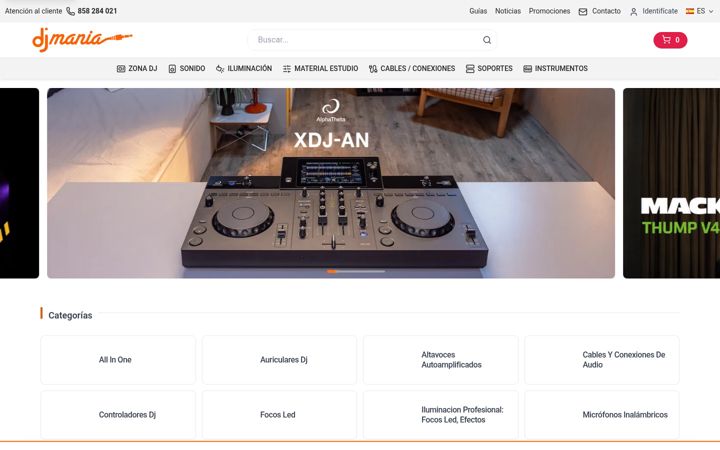
Task: Call customer service number 858 284 021
Action: 97,11
